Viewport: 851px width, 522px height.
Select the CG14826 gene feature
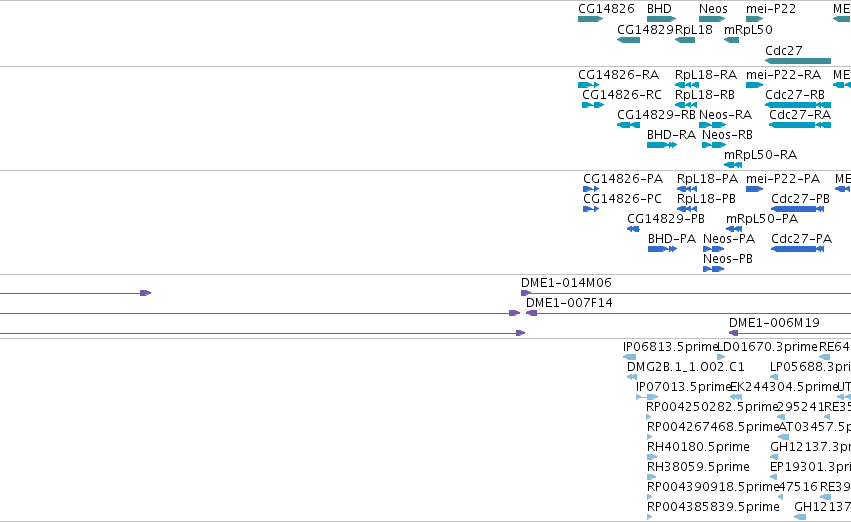pyautogui.click(x=590, y=19)
